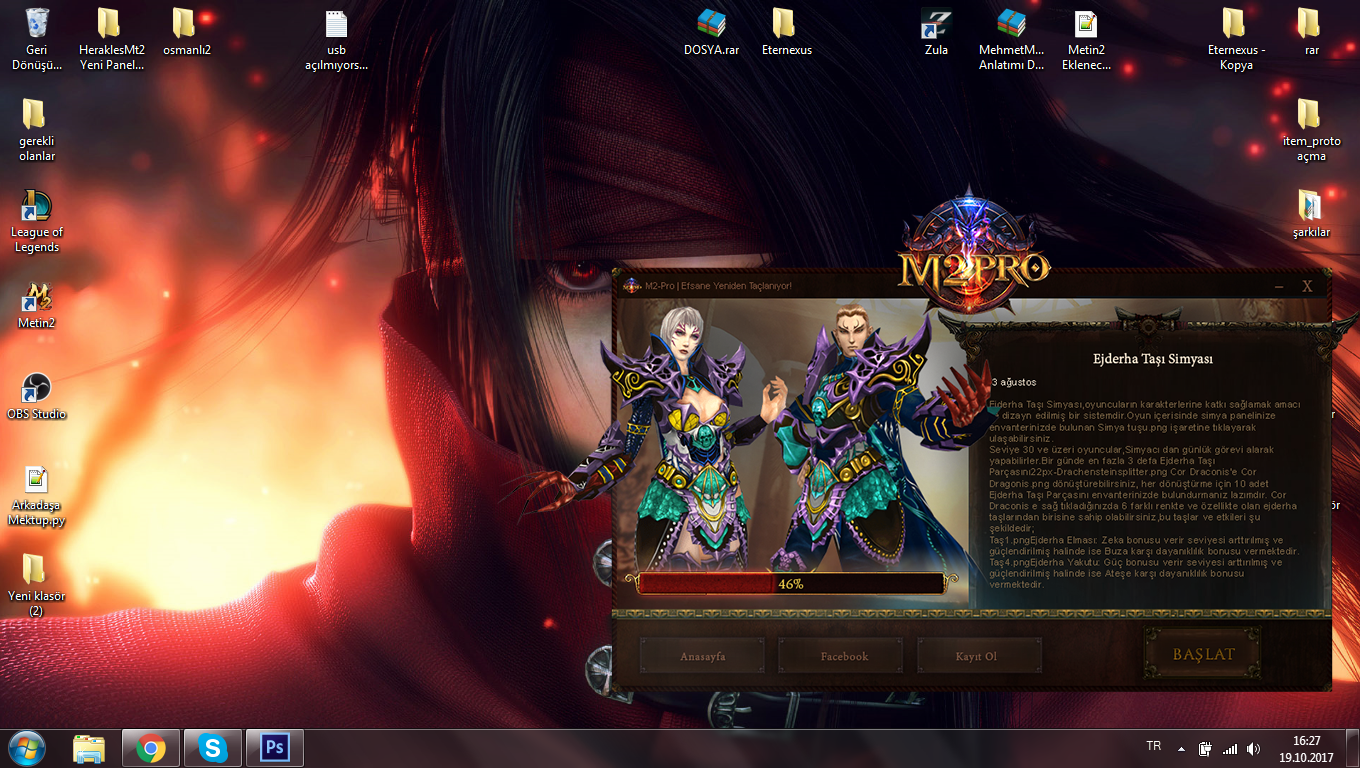
Task: Select the gerekli olanlar folder
Action: click(36, 129)
